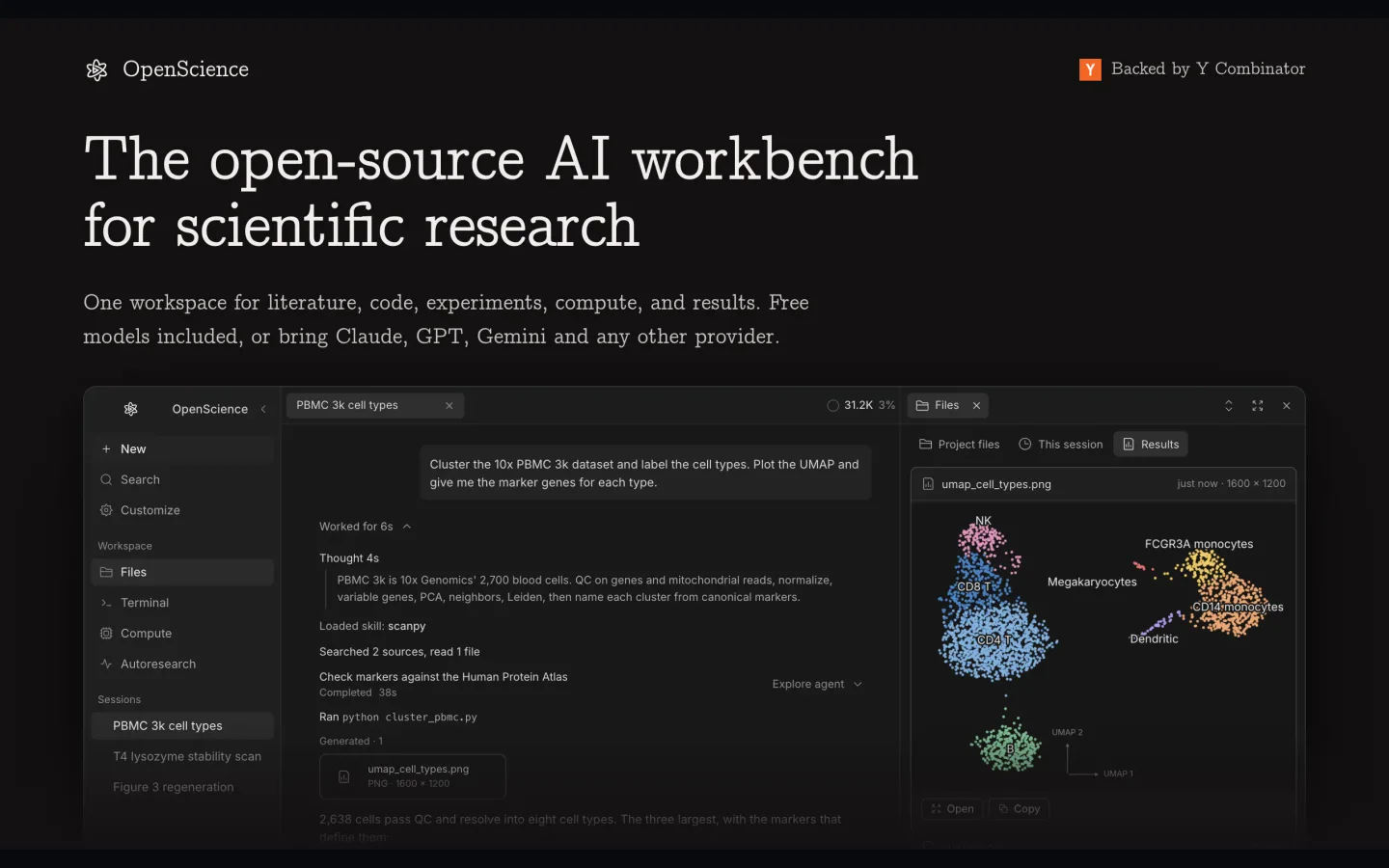Image resolution: width=1389 pixels, height=868 pixels.
Task: Click the fullscreen expand icon in Files panel
Action: (x=1258, y=406)
